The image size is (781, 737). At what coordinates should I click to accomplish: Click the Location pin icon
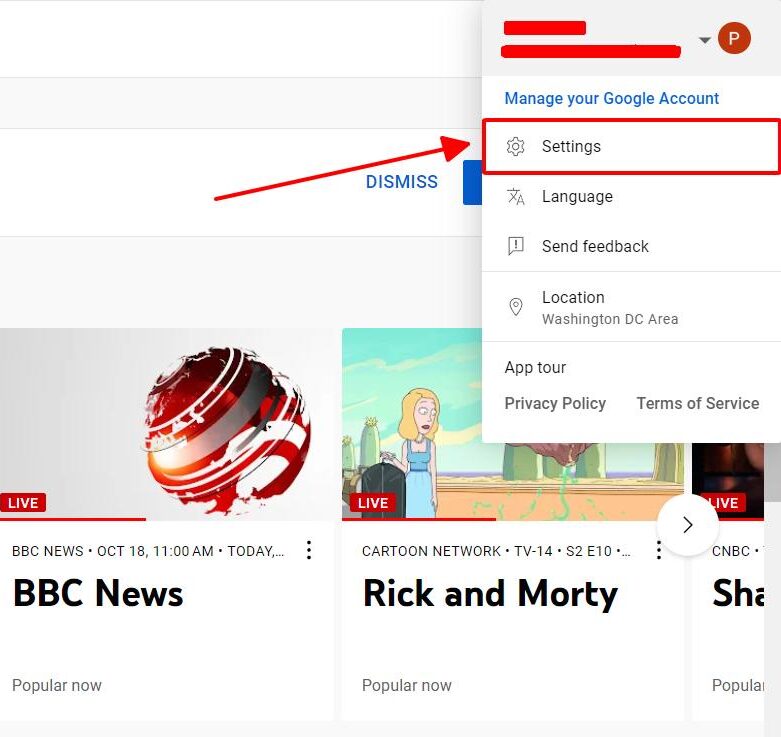pos(516,307)
